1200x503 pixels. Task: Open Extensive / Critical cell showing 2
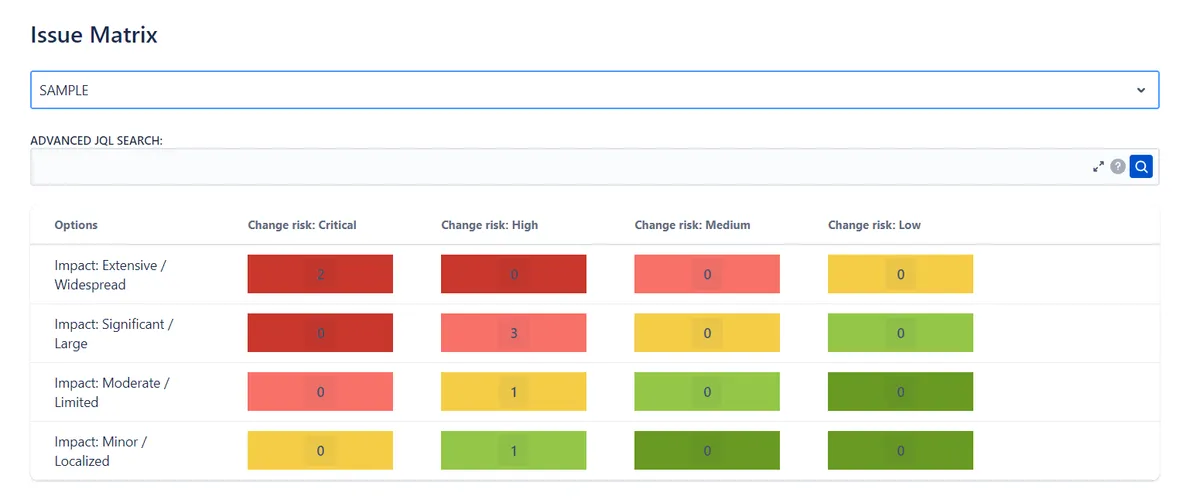pyautogui.click(x=320, y=274)
